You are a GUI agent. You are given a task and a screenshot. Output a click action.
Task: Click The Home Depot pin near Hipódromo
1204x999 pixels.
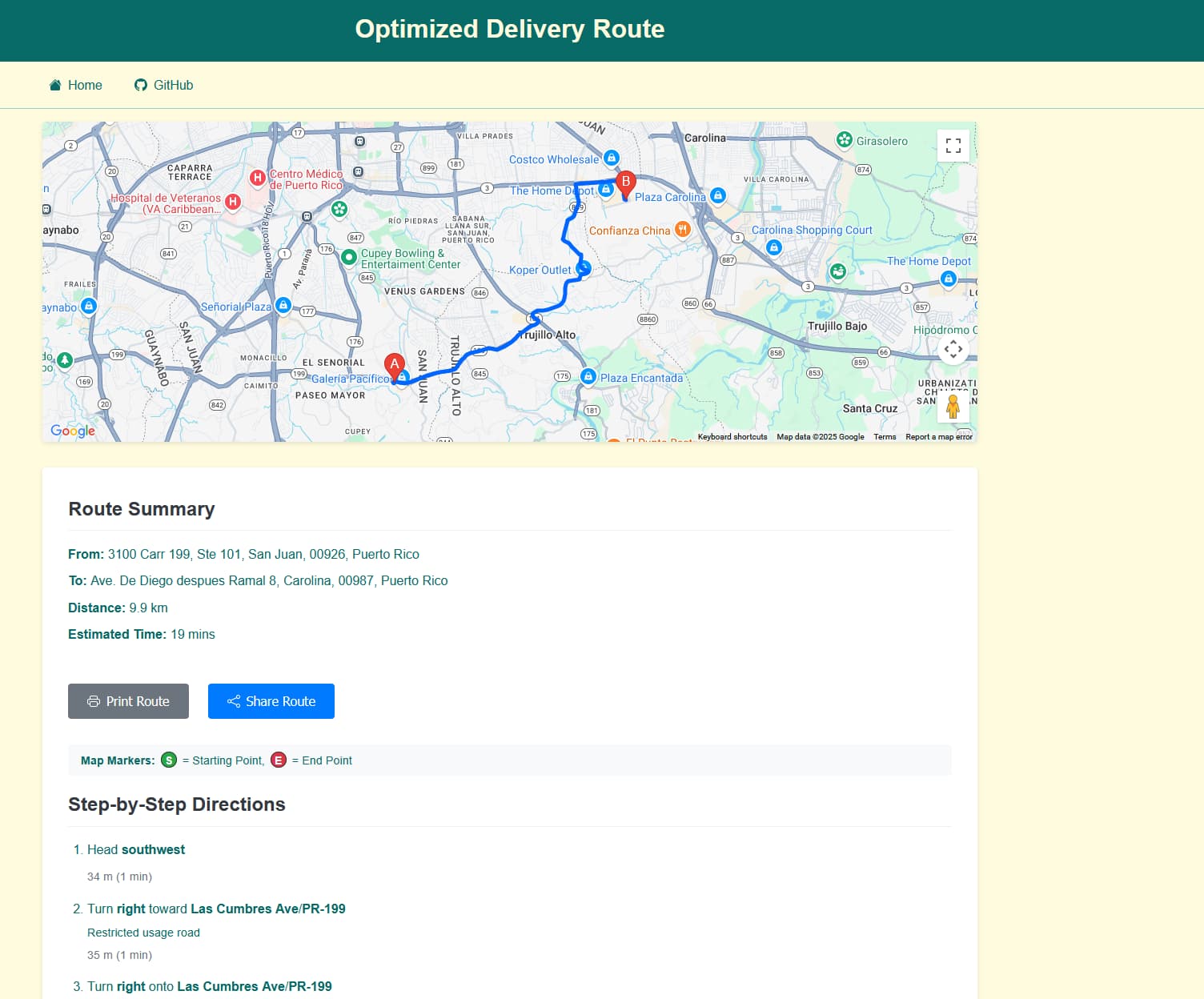click(948, 279)
